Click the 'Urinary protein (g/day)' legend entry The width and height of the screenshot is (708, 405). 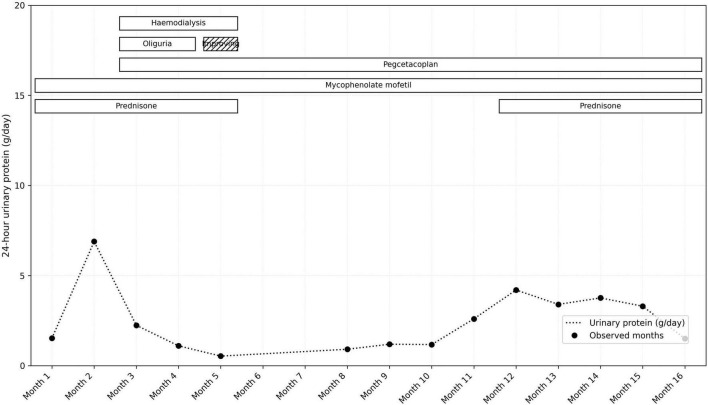[625, 323]
